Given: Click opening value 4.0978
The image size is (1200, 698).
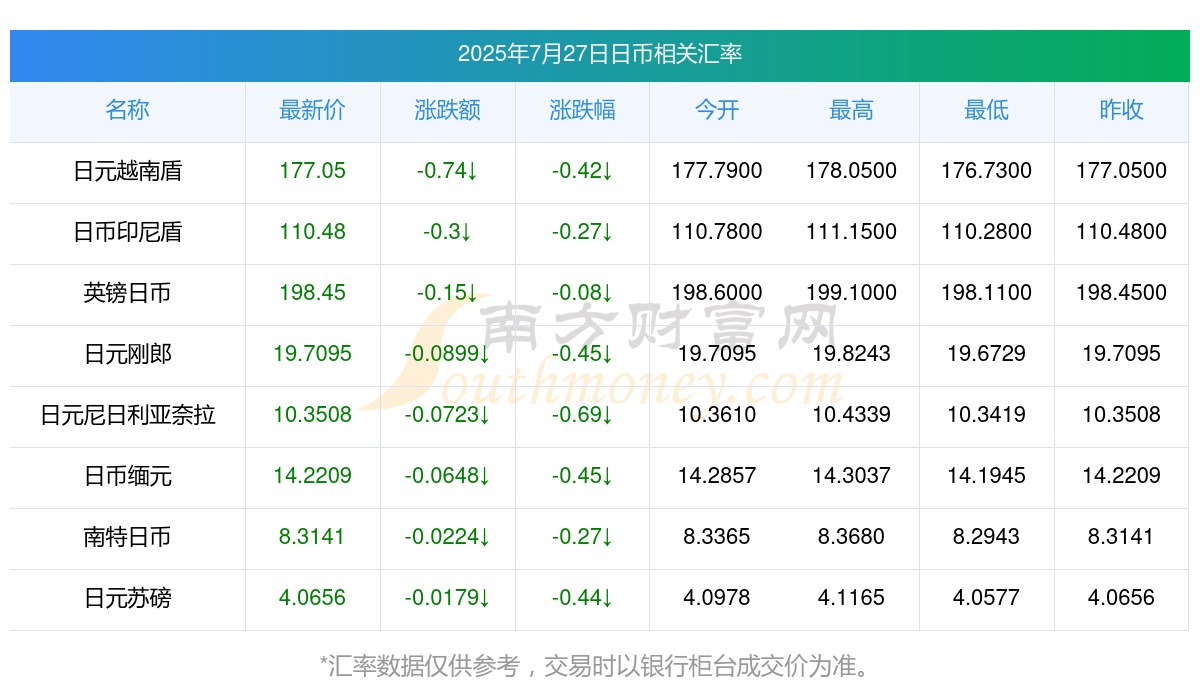Looking at the screenshot, I should (x=717, y=598).
